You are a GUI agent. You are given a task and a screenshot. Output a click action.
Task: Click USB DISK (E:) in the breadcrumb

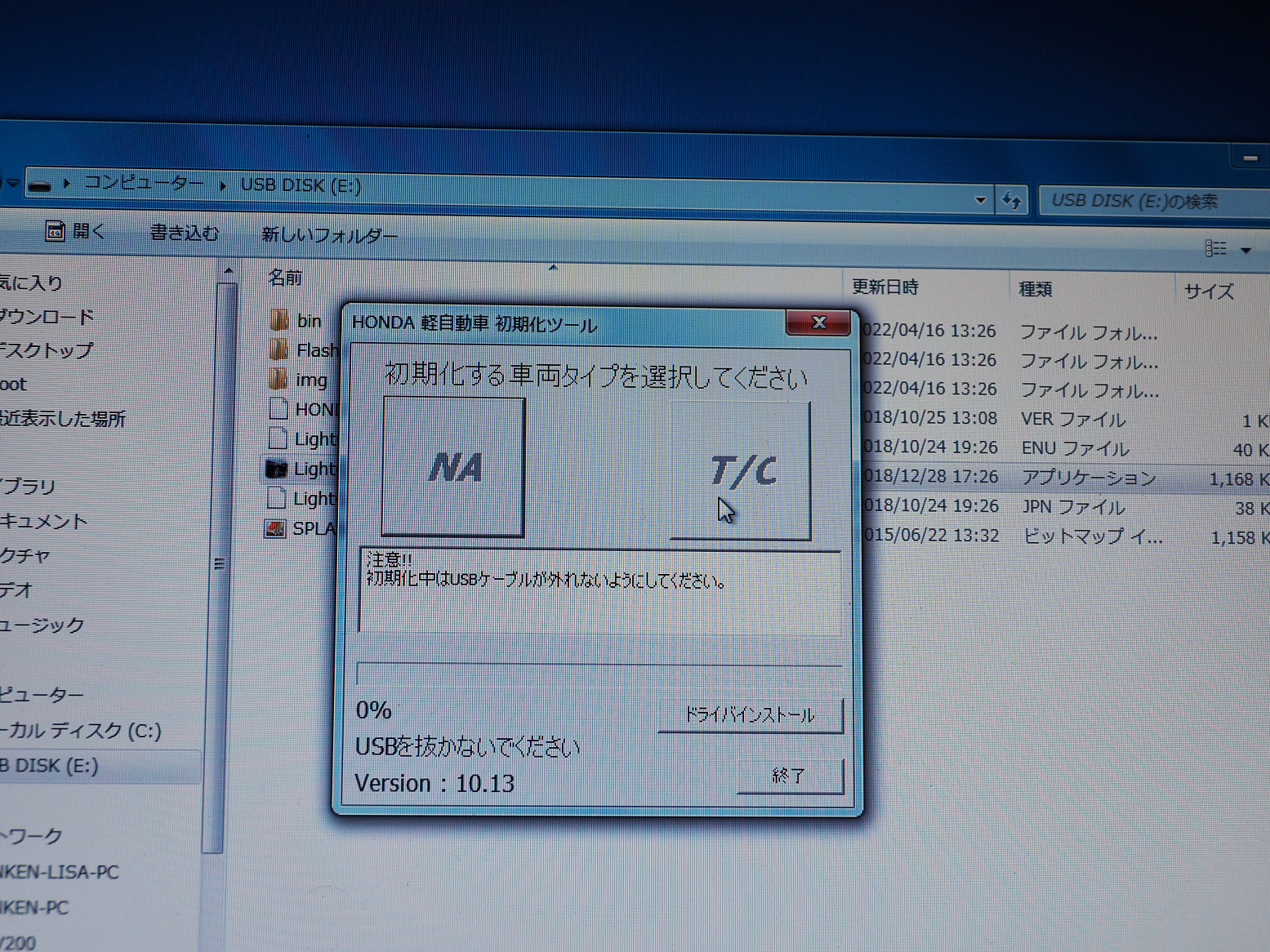pyautogui.click(x=301, y=185)
